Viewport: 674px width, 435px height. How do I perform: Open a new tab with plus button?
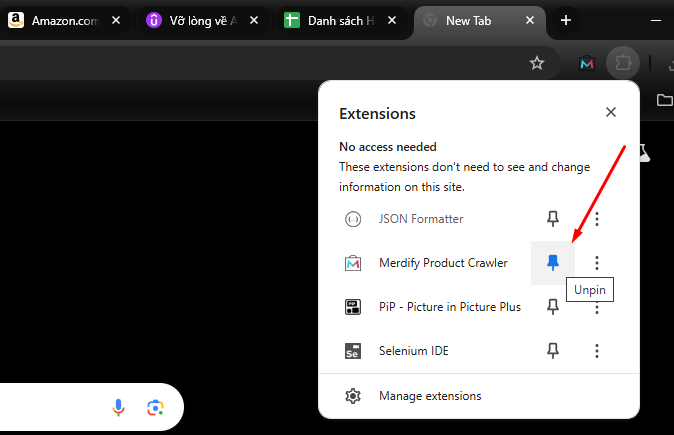click(565, 20)
